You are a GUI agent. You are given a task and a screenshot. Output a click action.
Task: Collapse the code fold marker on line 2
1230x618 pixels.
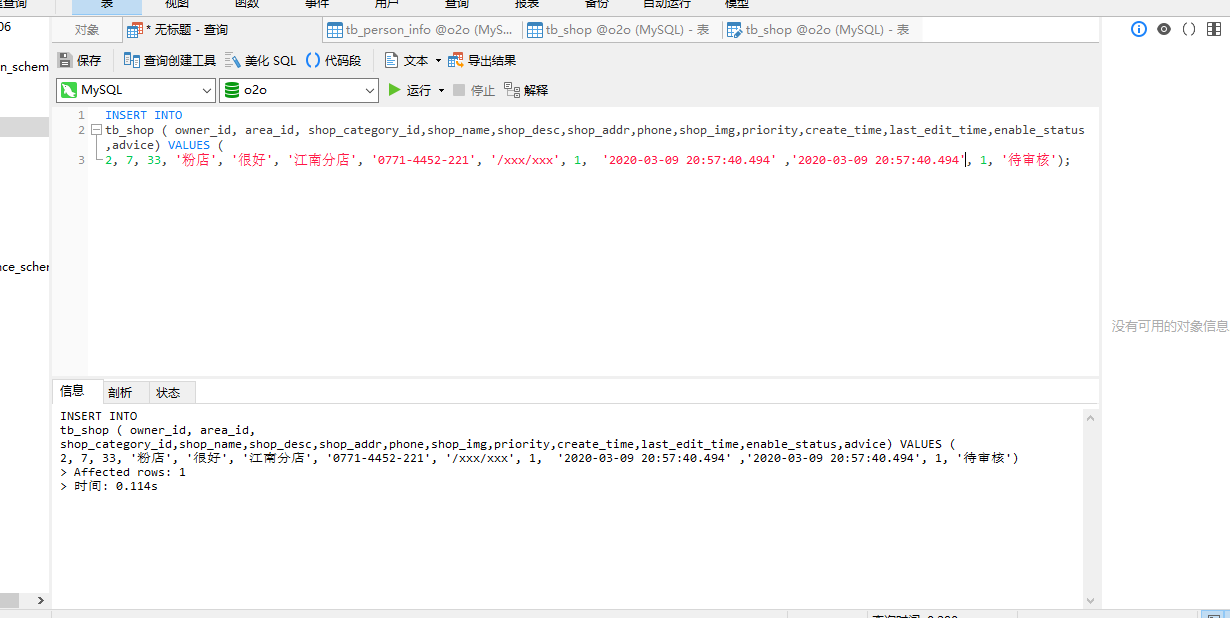tap(96, 130)
